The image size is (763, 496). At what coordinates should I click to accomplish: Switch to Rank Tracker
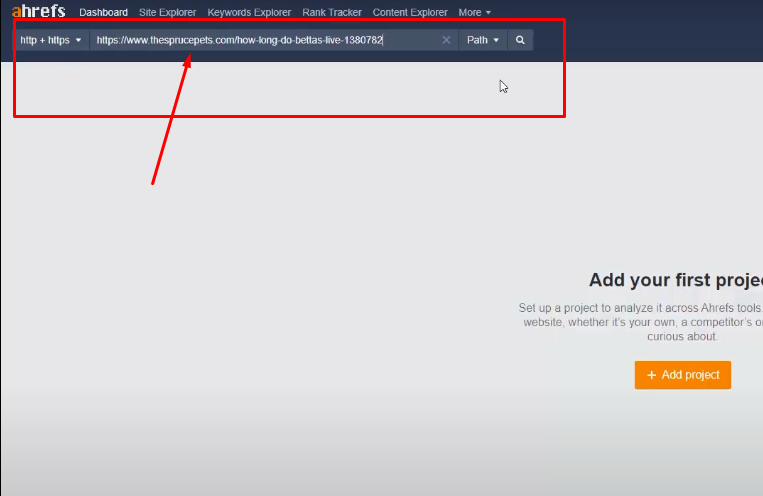click(x=332, y=12)
